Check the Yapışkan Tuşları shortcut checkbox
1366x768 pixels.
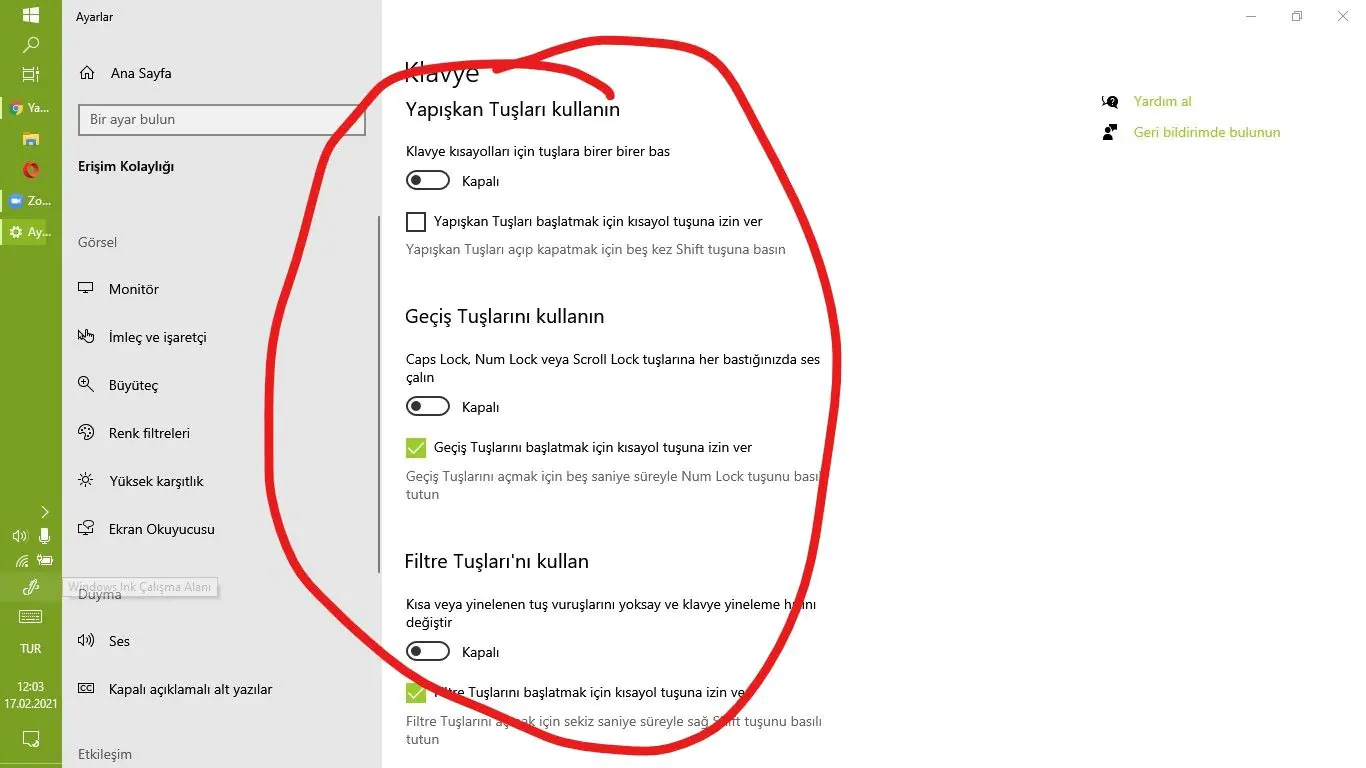[416, 222]
